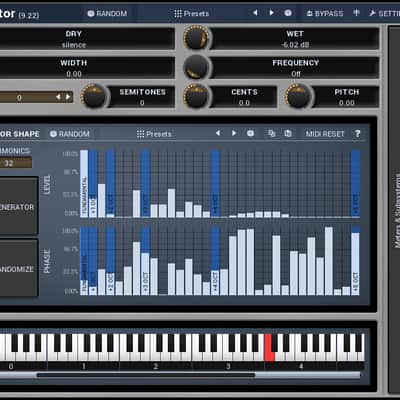Click the +1 OCT column in LEVEL graph
Image resolution: width=400 pixels, height=400 pixels.
pyautogui.click(x=93, y=184)
